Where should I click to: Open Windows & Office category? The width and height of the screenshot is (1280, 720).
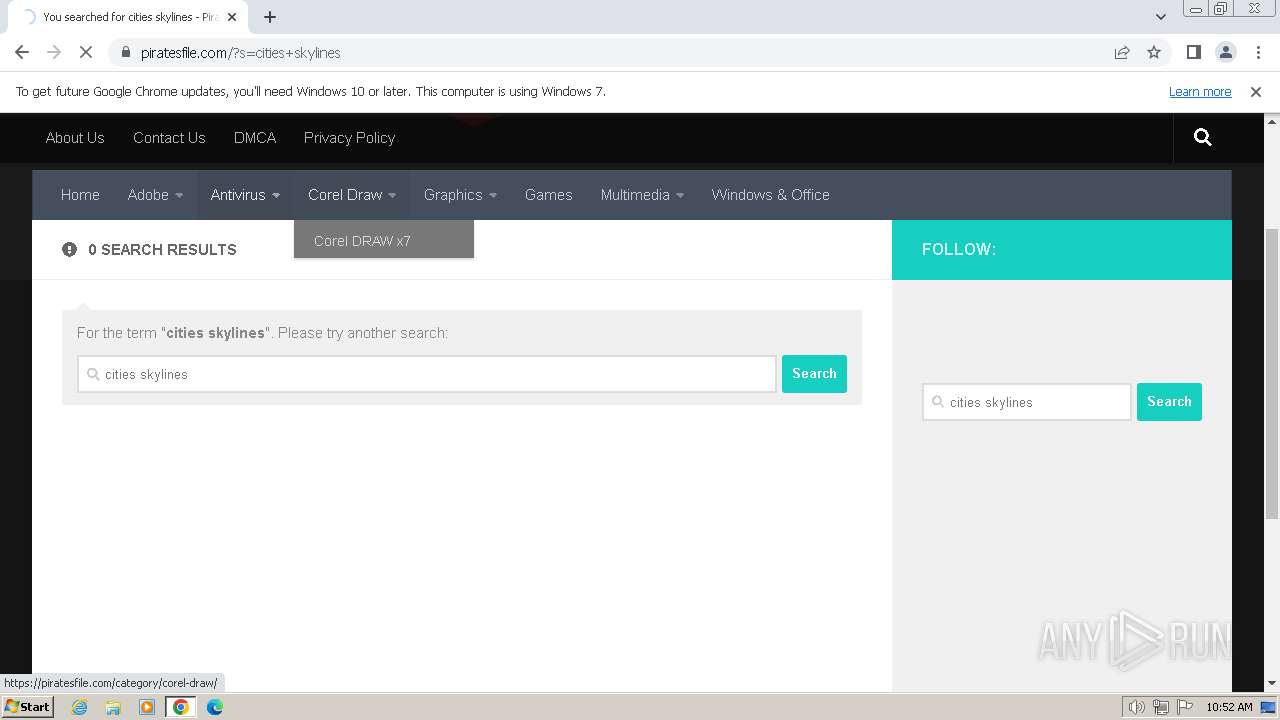[771, 195]
